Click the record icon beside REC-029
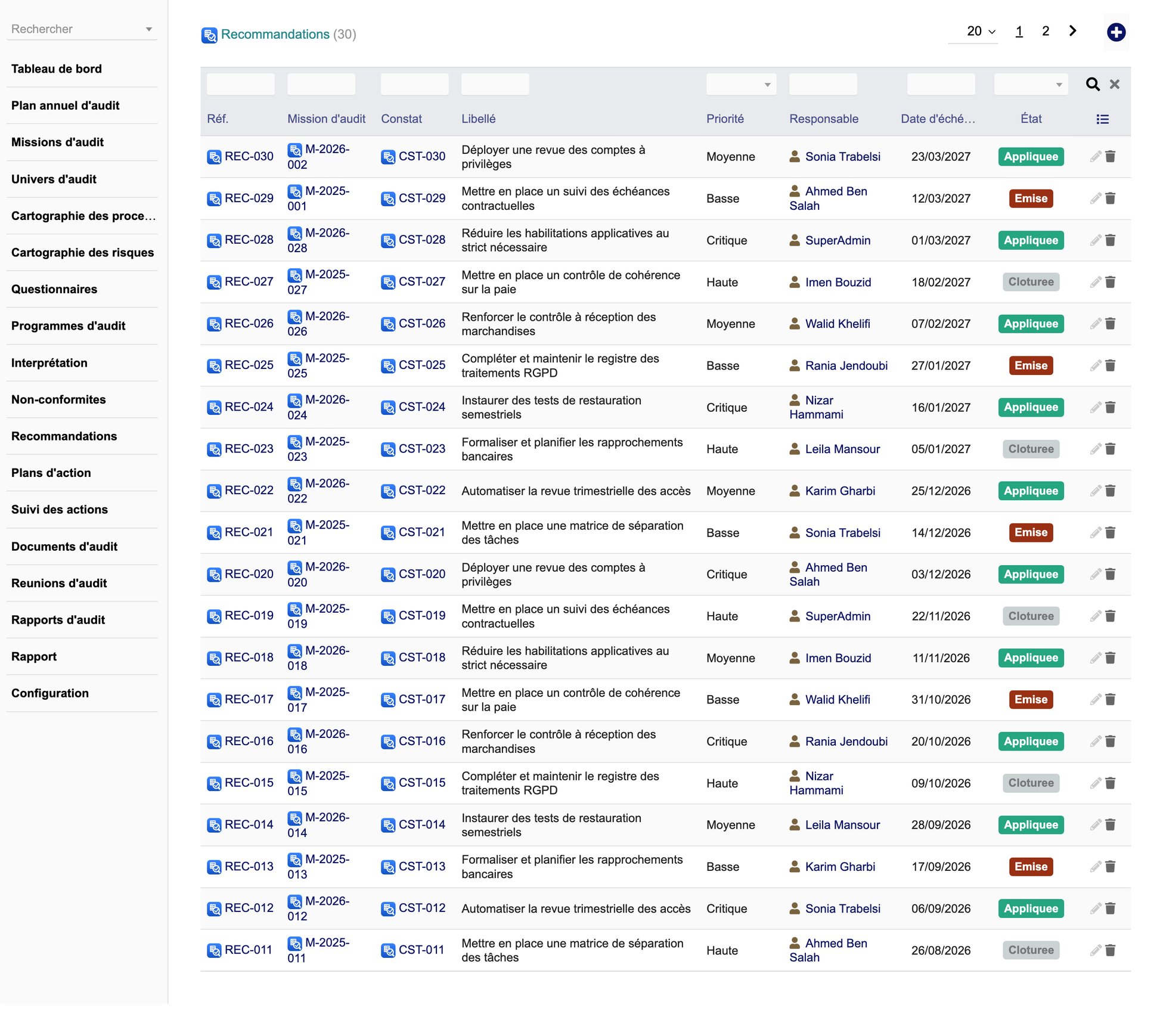1160x1036 pixels. point(214,198)
